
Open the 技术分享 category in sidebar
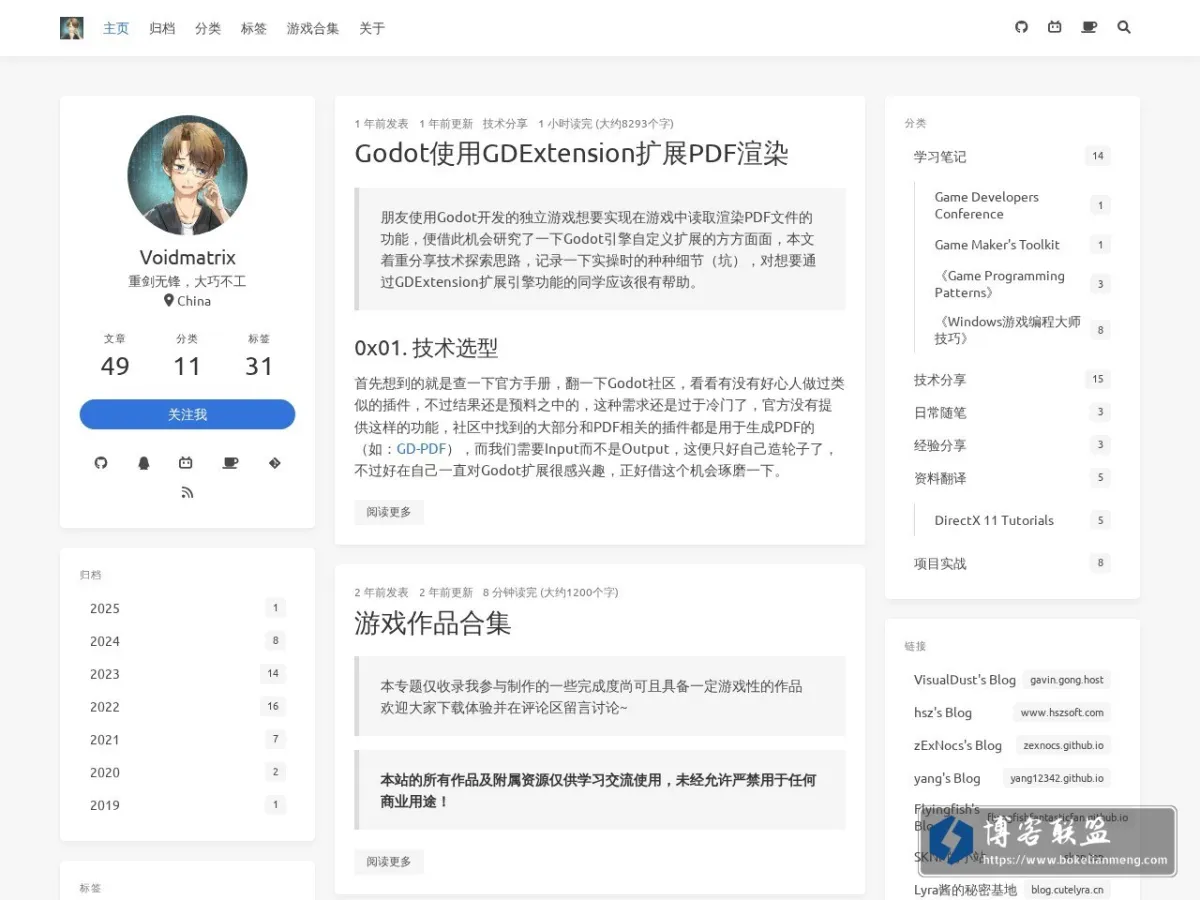click(1012, 379)
